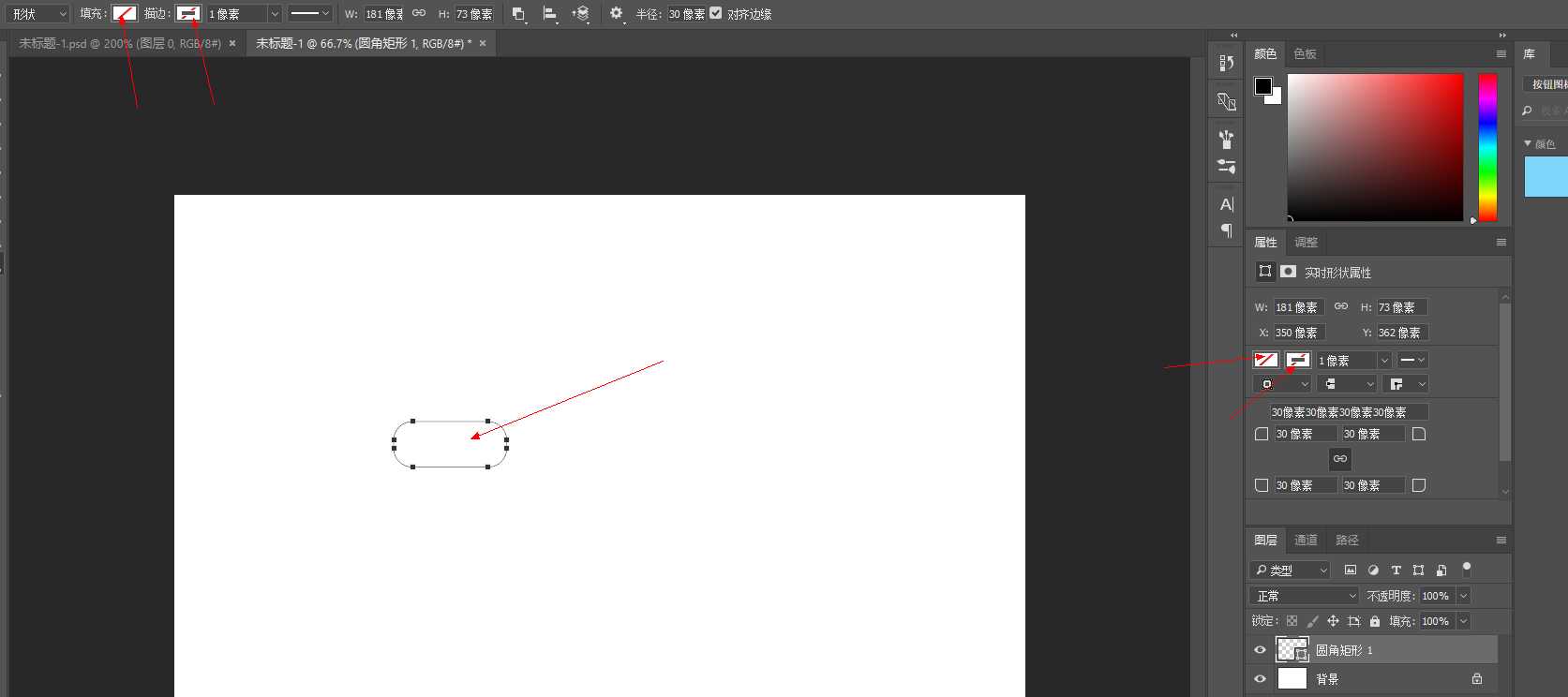Click fill swatch in the options bar
1568x697 pixels.
pos(125,14)
